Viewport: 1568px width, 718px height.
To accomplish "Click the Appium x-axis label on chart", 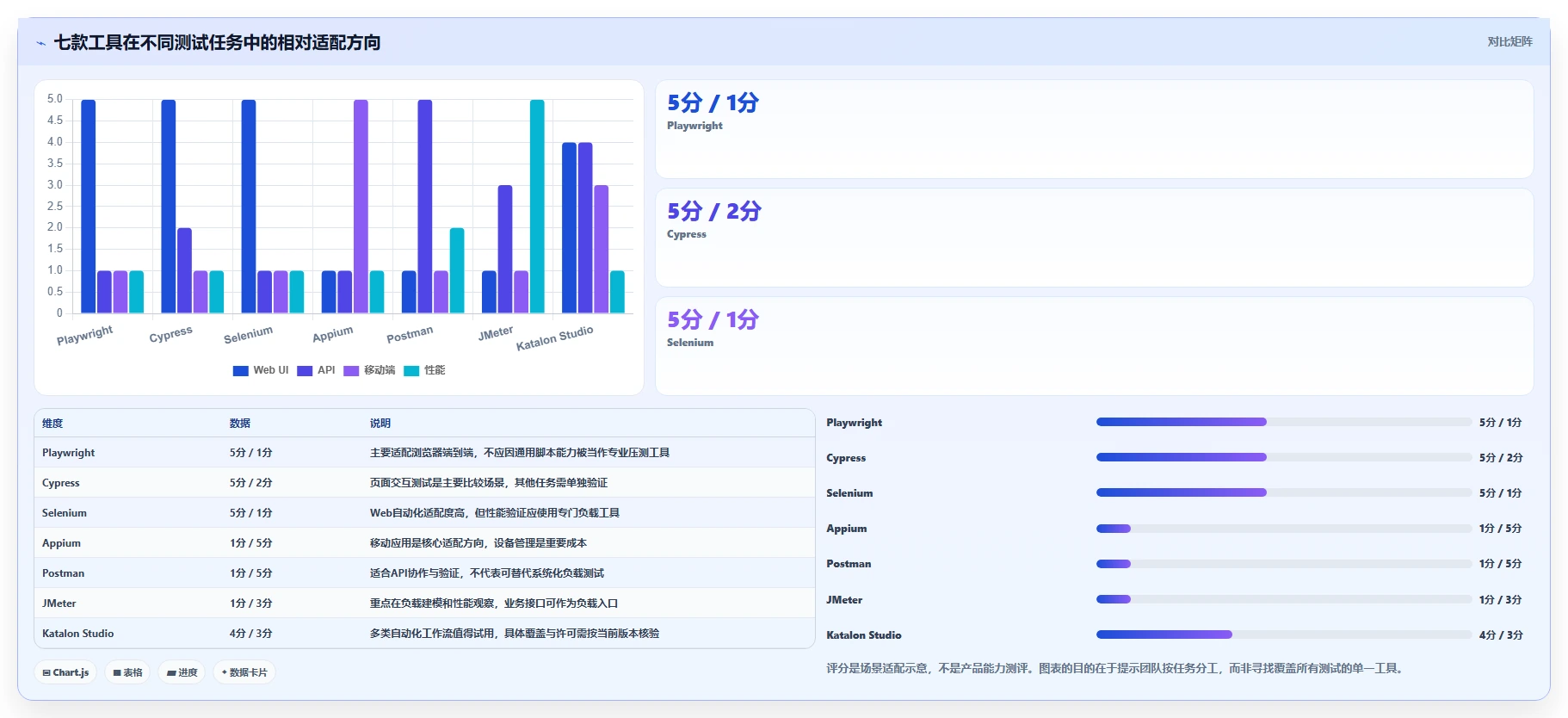I will click(333, 334).
